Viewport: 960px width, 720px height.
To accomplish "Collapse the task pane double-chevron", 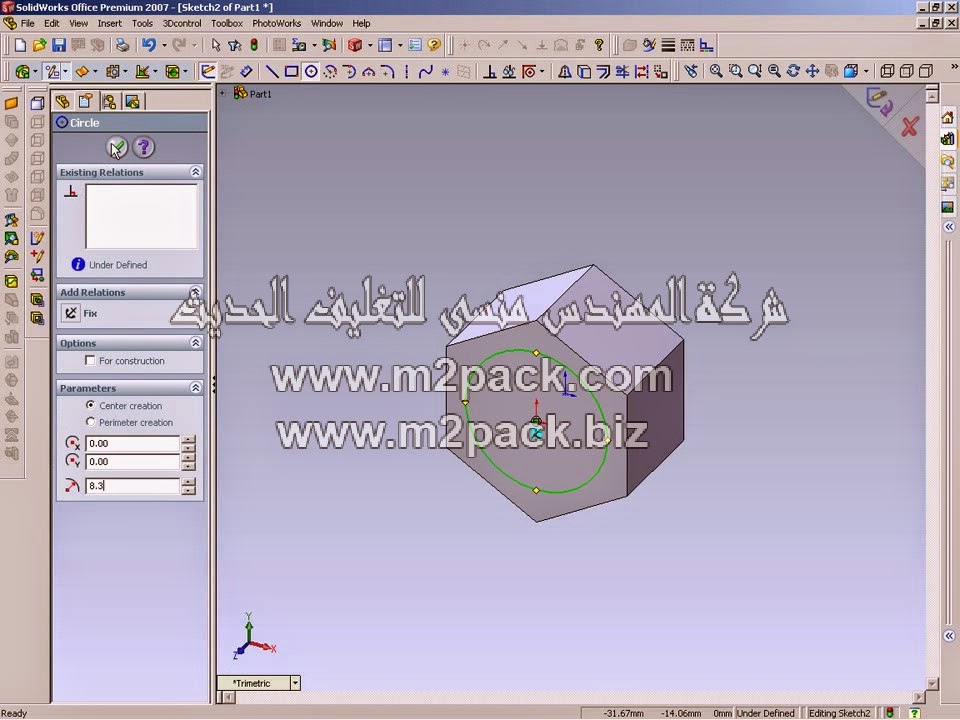I will pos(948,227).
